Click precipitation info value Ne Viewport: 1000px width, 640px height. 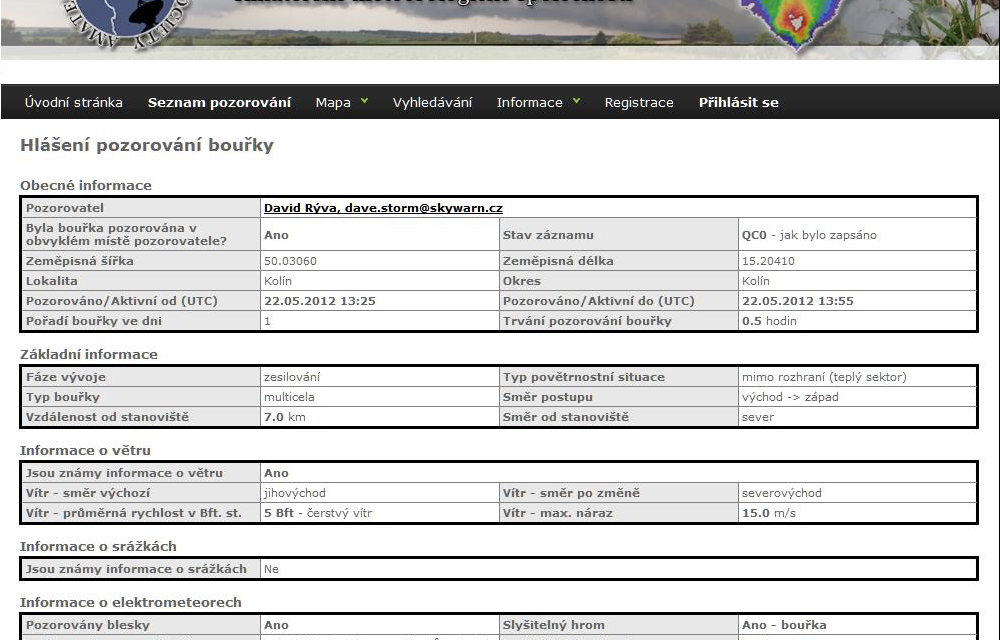click(x=271, y=569)
